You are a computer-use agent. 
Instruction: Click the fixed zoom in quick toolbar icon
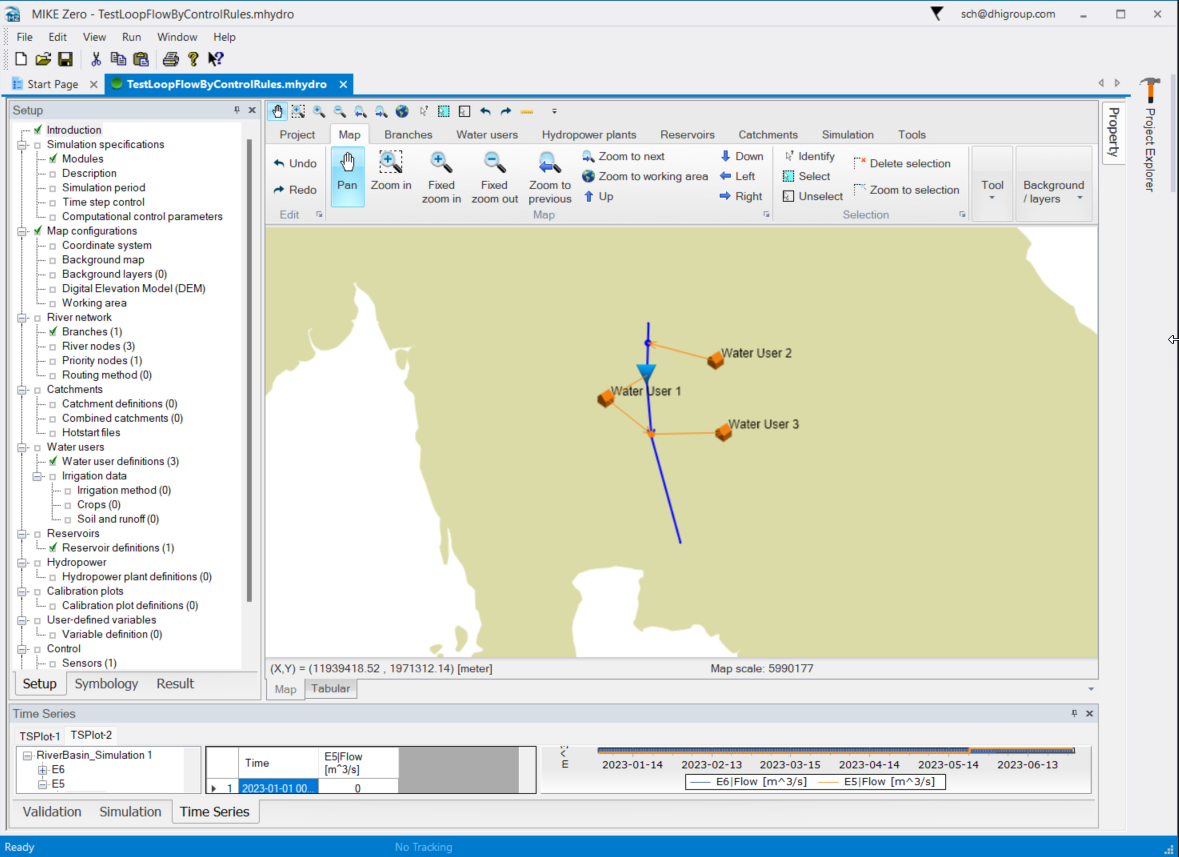click(x=320, y=111)
